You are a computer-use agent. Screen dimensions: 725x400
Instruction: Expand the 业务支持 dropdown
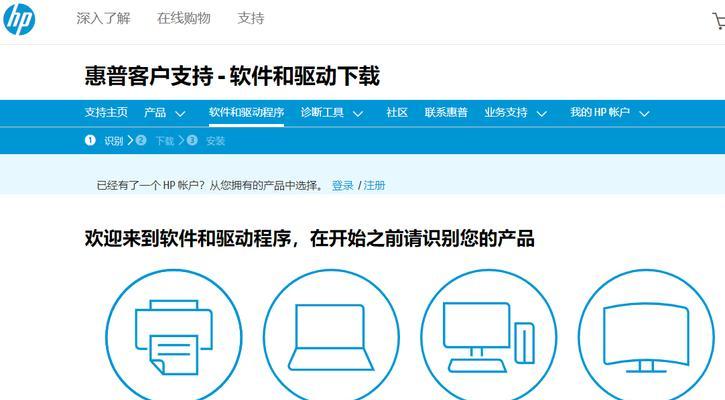point(516,113)
